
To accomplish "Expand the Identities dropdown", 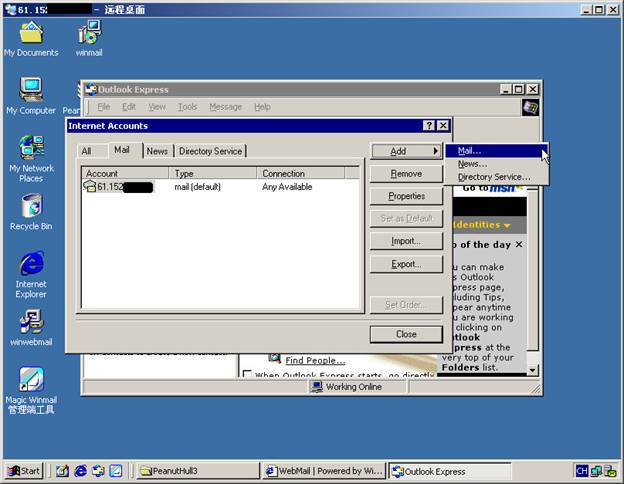I will [485, 225].
